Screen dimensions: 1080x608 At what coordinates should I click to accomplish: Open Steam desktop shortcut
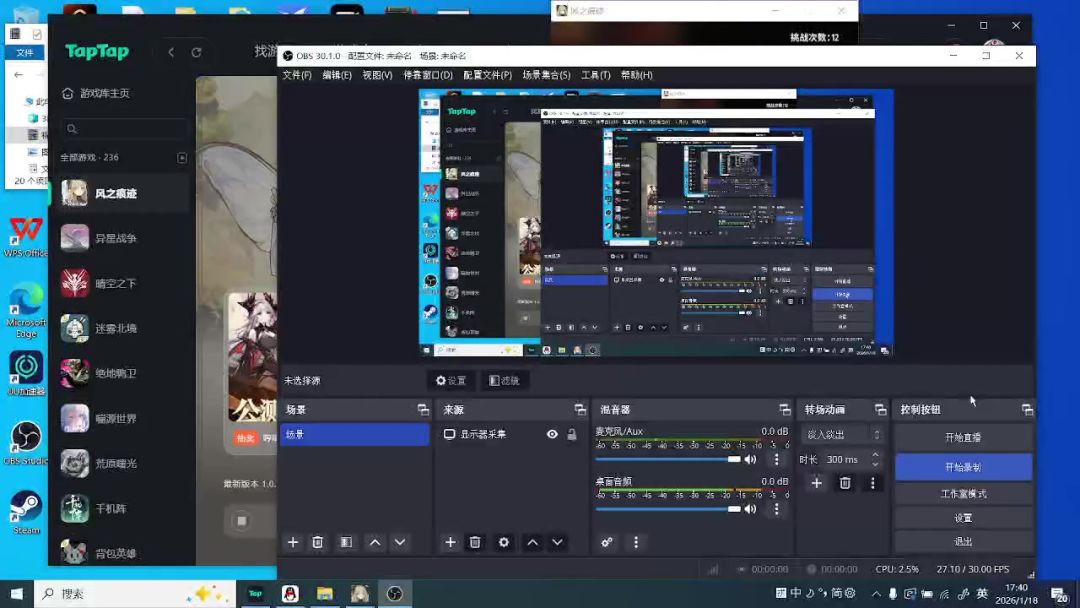[26, 512]
